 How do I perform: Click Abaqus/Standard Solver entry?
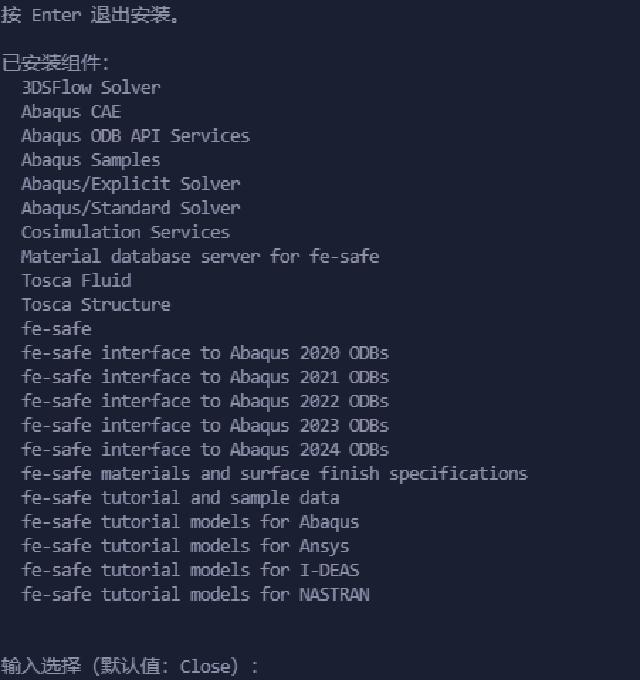131,208
